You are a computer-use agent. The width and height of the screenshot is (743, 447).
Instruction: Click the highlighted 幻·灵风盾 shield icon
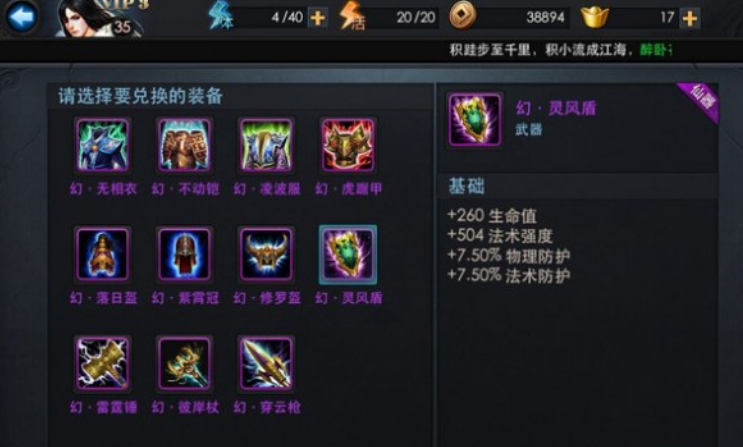(348, 255)
